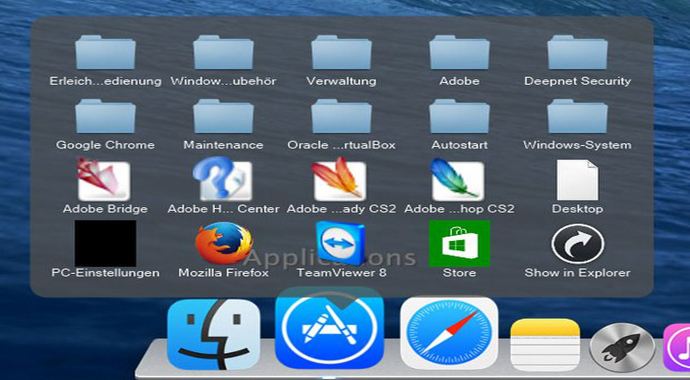Launch Adobe Bridge
The width and height of the screenshot is (690, 380).
[x=104, y=179]
